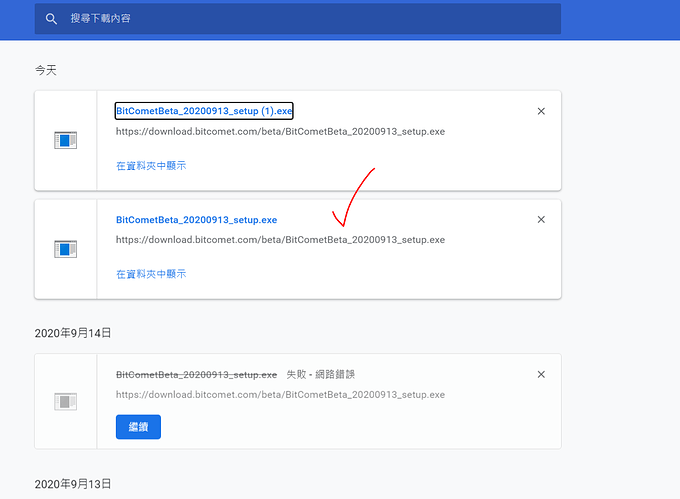Click the 2020年9月13日 date heading
The image size is (680, 499).
pos(73,484)
